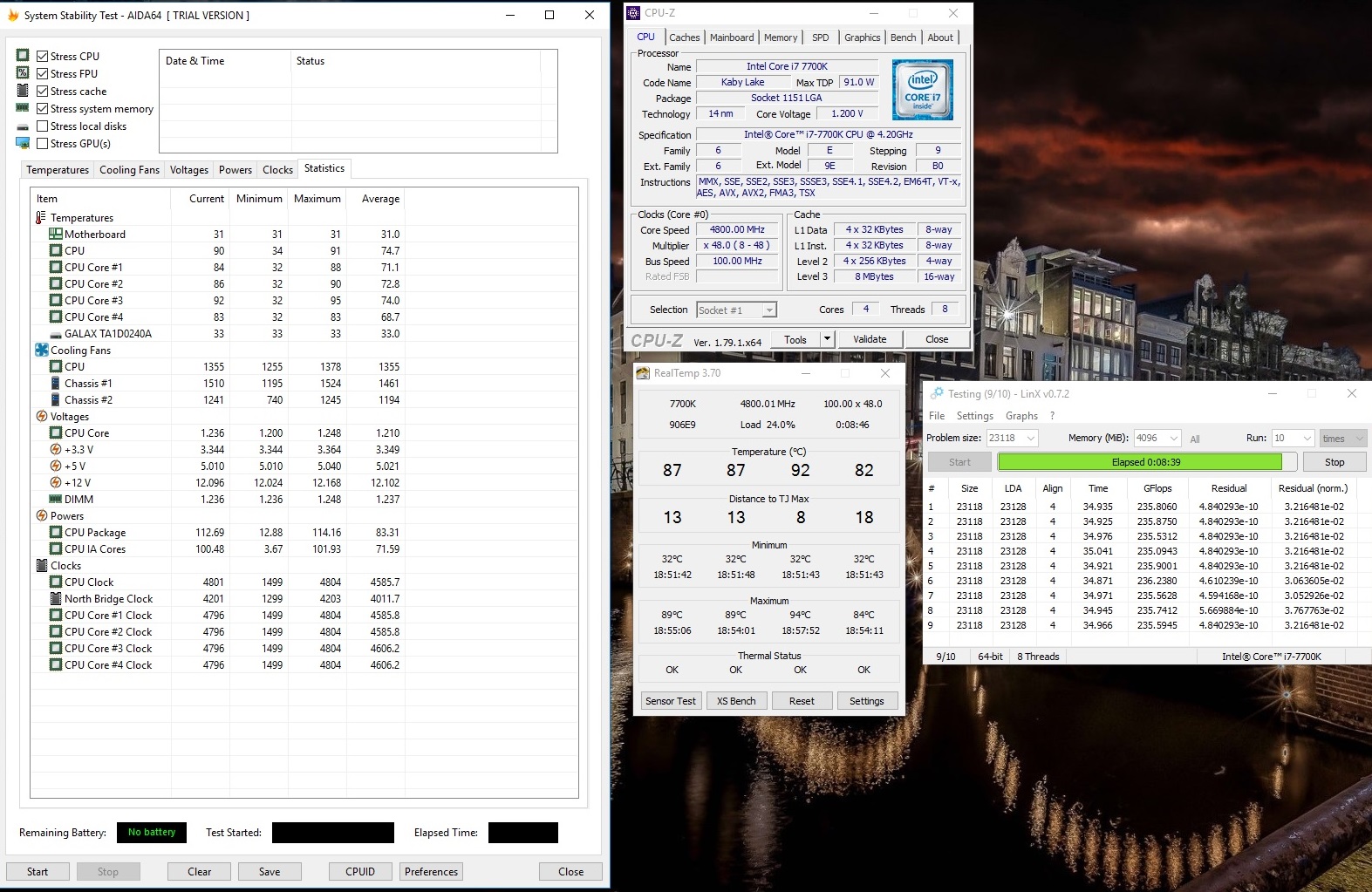Click the Cooling Fans group fan icon
Image resolution: width=1372 pixels, height=892 pixels.
[42, 350]
